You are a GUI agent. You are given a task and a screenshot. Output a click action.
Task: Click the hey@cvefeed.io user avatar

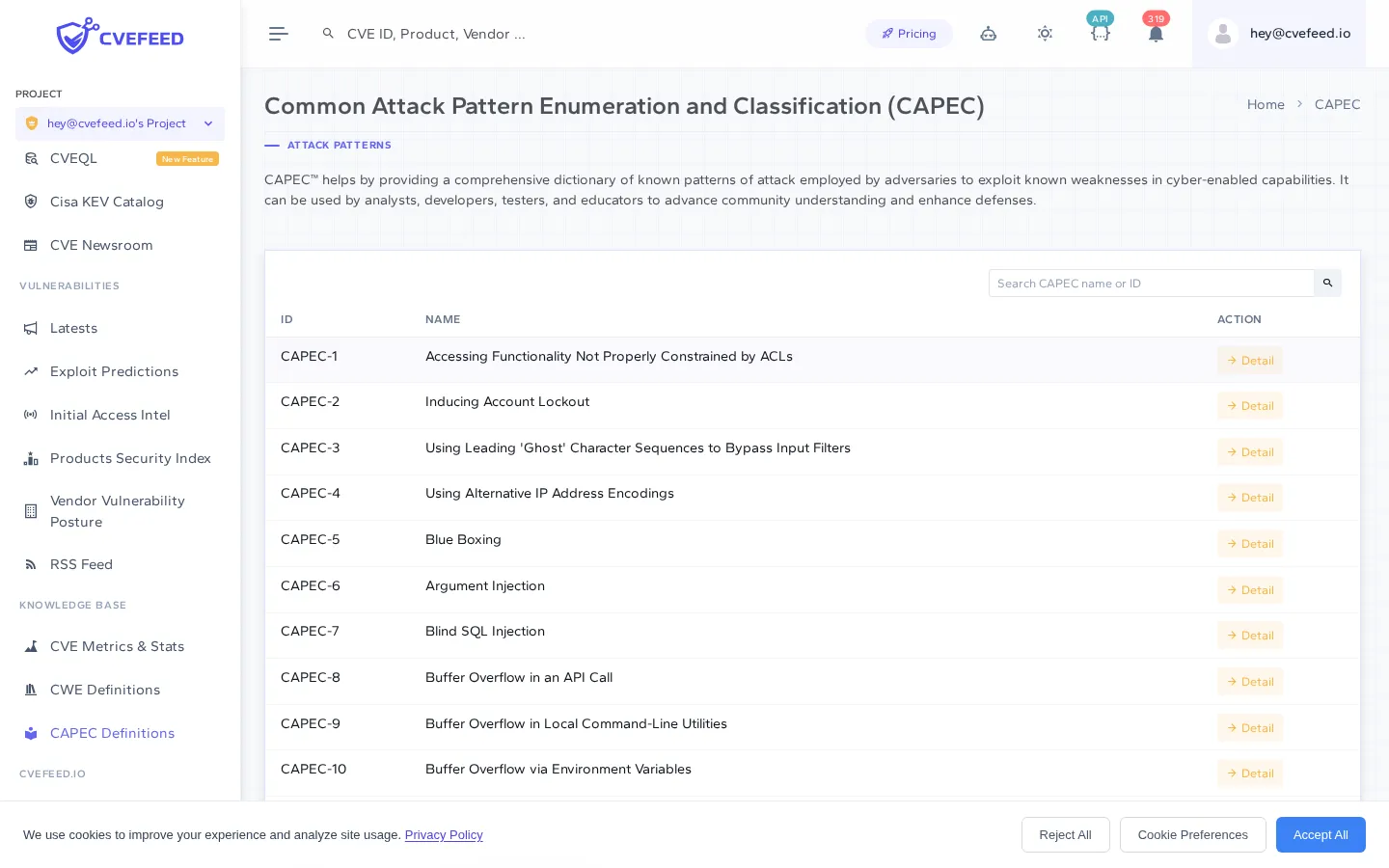pos(1223,34)
